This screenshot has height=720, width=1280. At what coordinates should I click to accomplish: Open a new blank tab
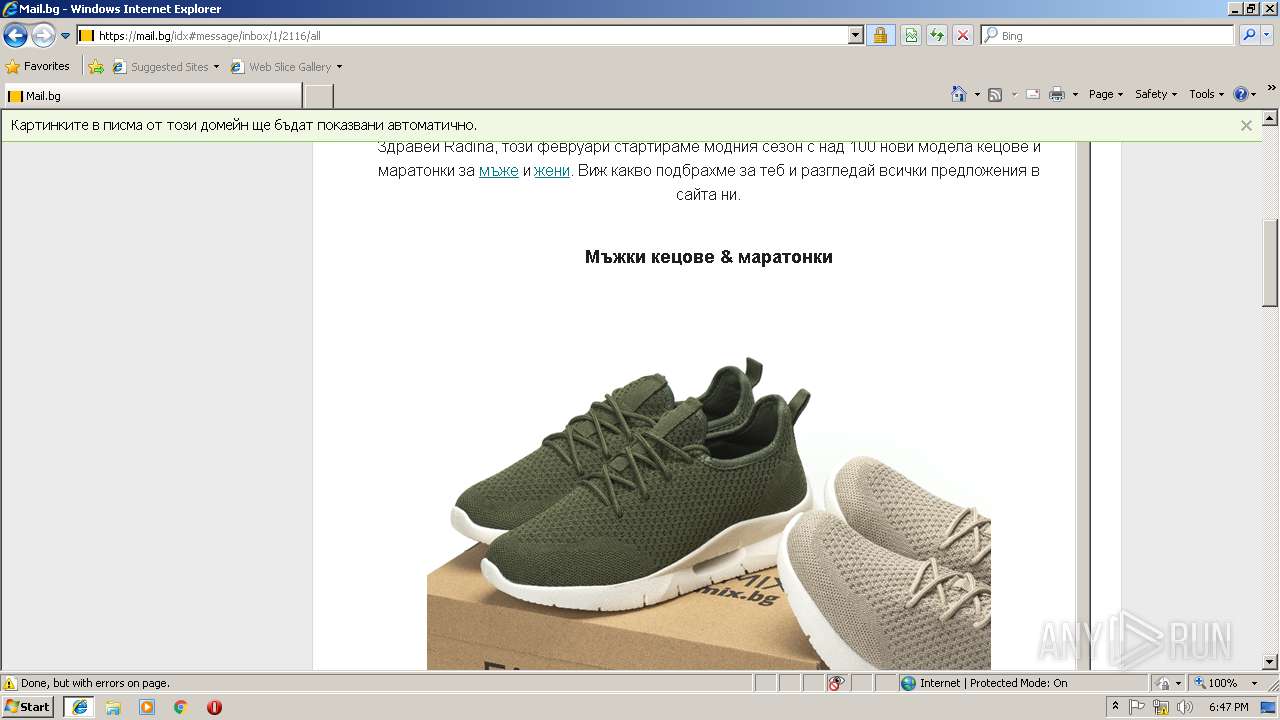tap(318, 96)
